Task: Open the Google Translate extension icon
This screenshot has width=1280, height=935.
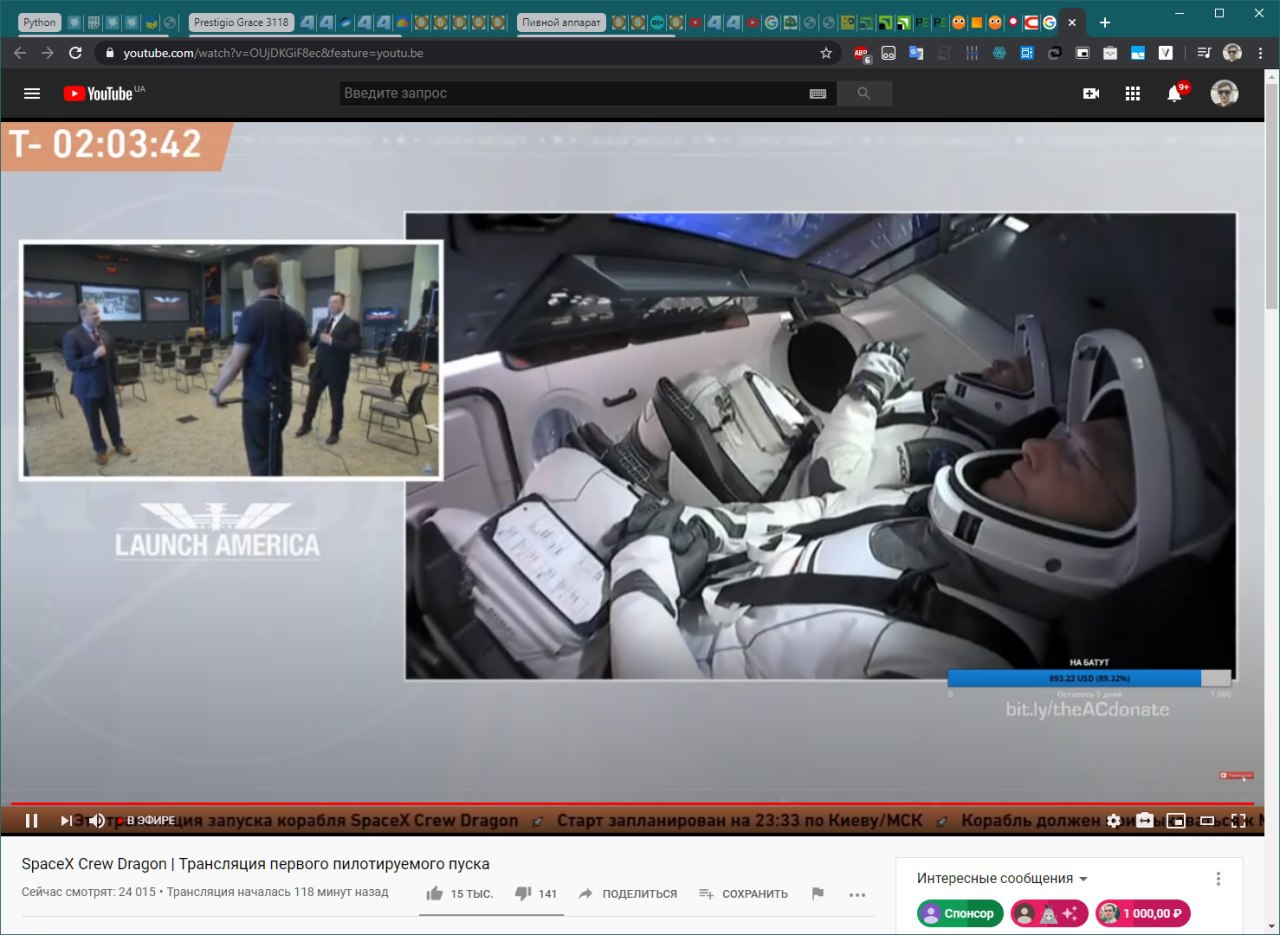Action: click(x=916, y=53)
